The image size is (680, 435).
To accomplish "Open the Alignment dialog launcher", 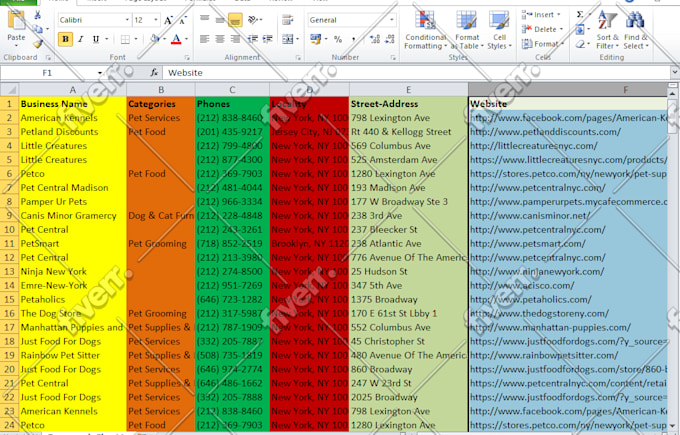I will (x=298, y=57).
